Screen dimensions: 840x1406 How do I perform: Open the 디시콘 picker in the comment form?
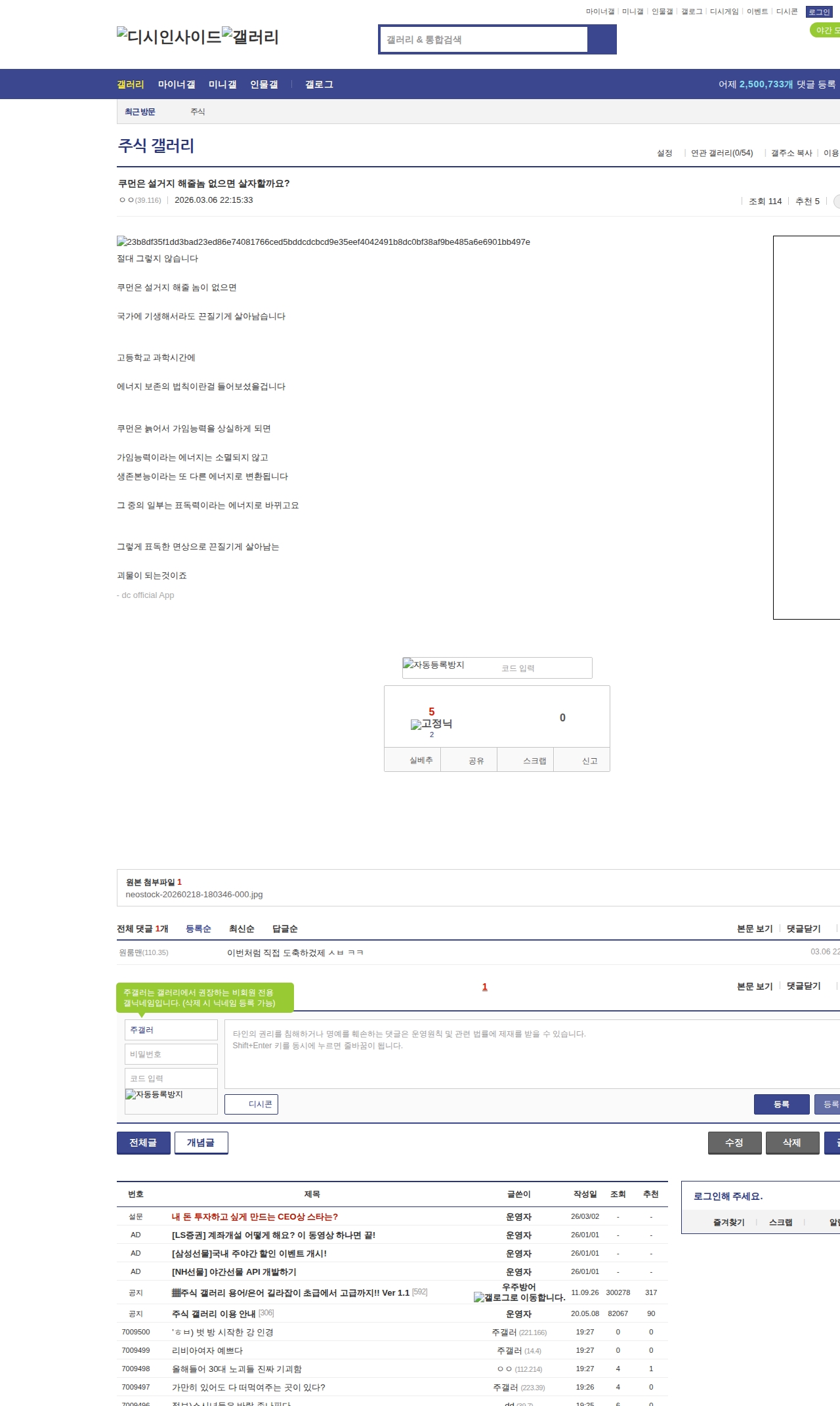coord(251,1104)
